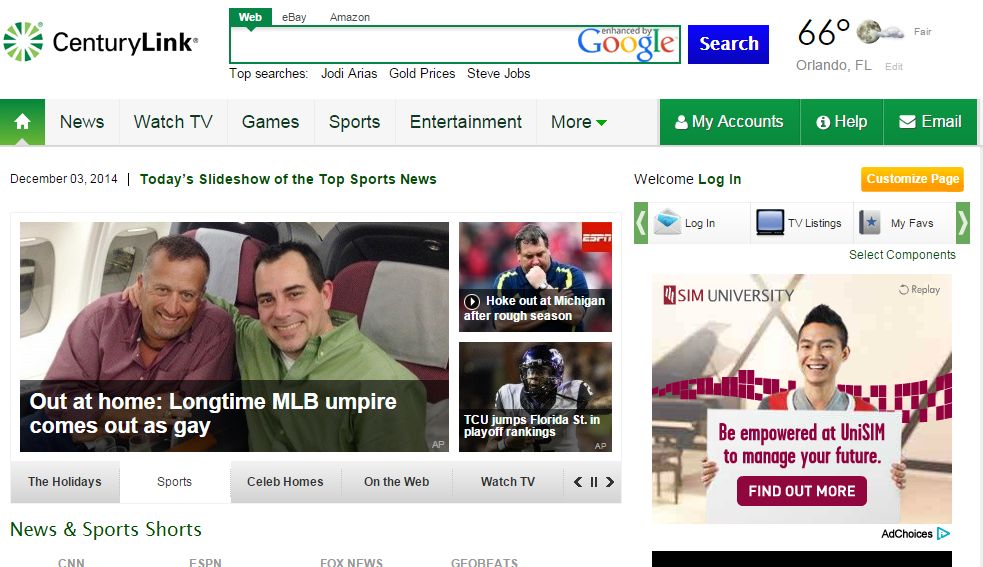Open the Hoke out at Michigan story

pyautogui.click(x=535, y=277)
